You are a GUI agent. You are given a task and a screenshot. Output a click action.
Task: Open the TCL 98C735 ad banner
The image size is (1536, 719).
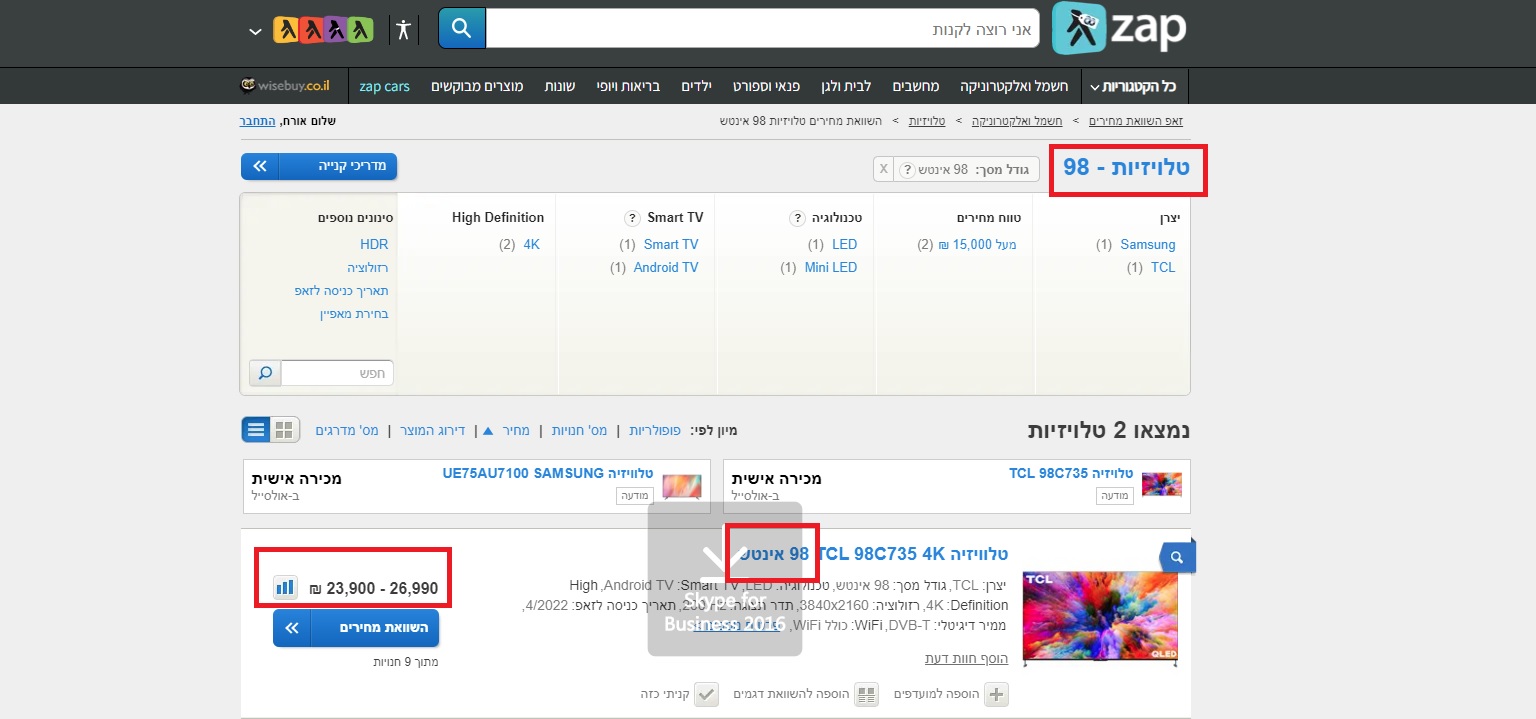[x=957, y=487]
